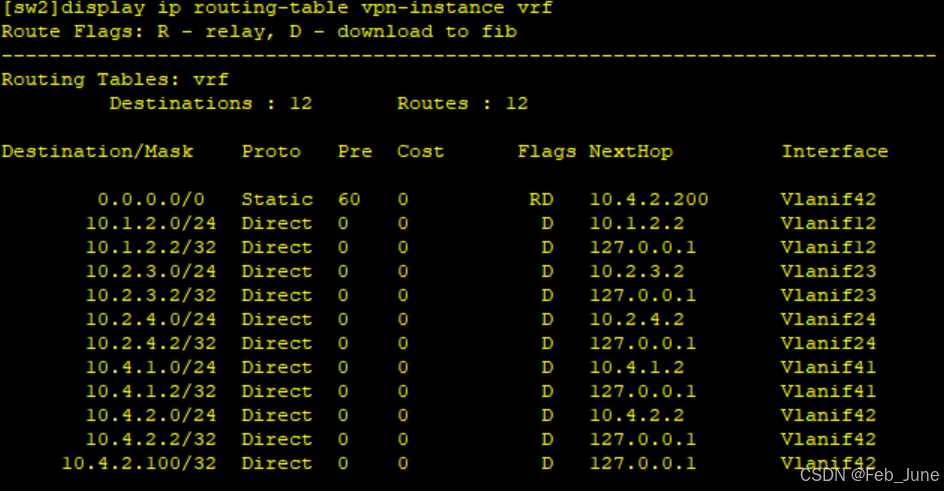The image size is (944, 491).
Task: Click destination 10.2.3.0/24
Action: pos(151,271)
